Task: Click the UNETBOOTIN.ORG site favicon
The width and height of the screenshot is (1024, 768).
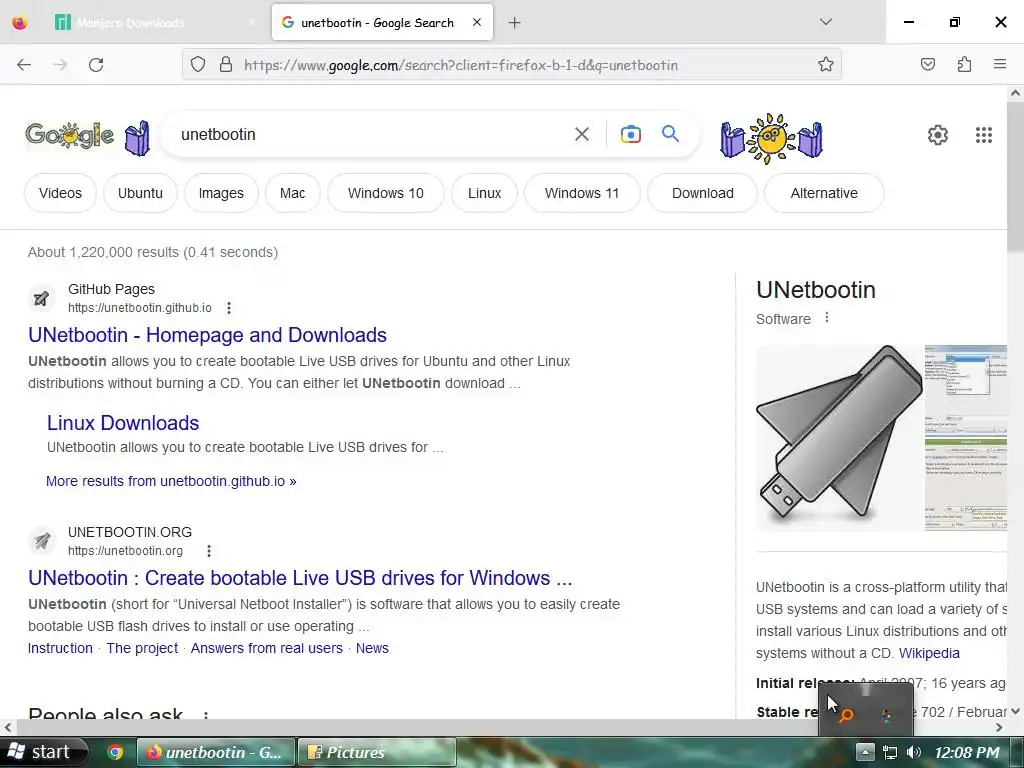Action: pos(42,541)
